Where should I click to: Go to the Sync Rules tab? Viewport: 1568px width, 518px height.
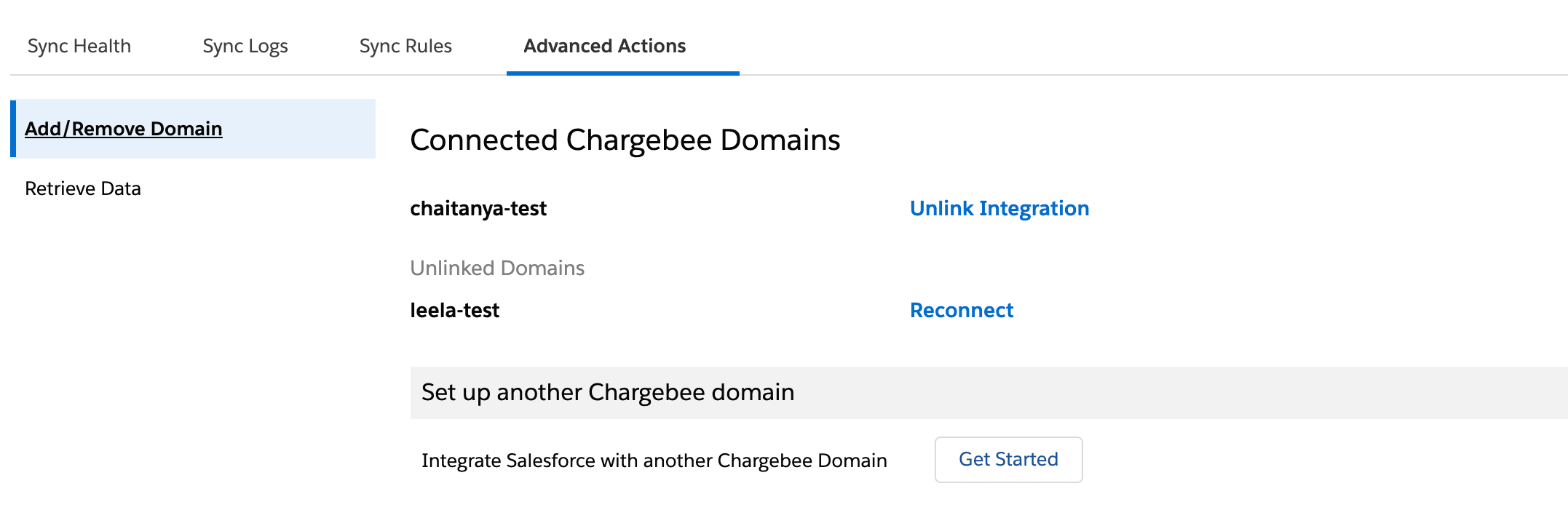[405, 46]
